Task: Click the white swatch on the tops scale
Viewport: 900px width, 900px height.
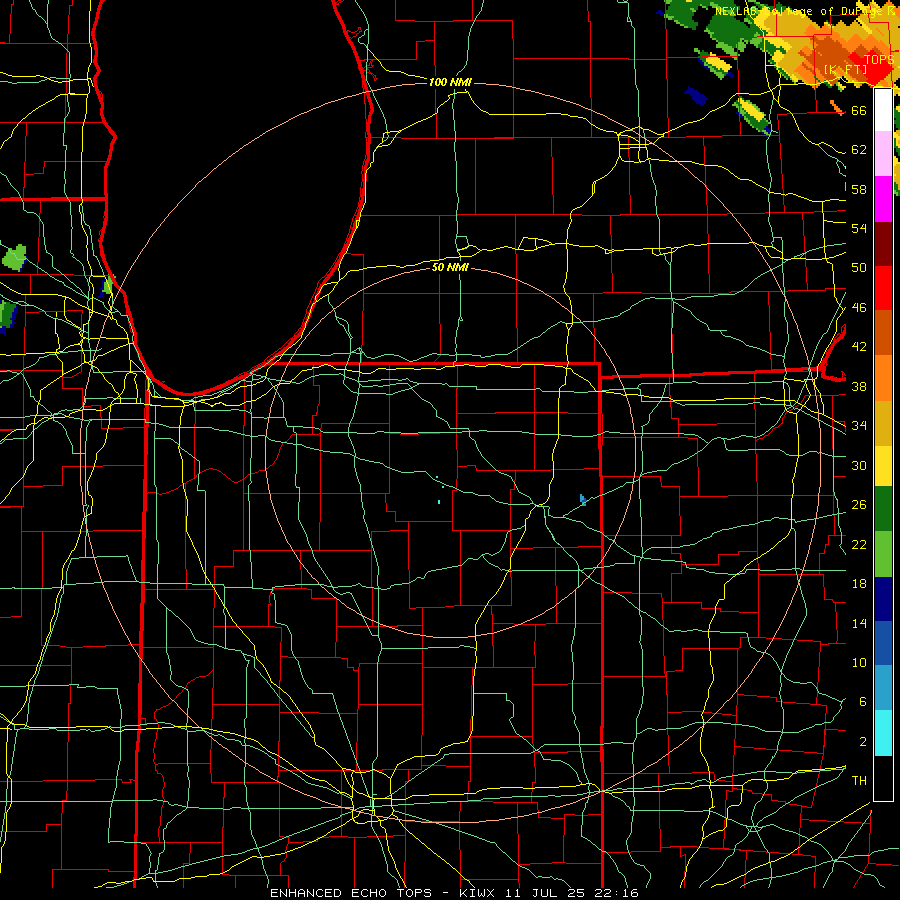Action: 883,110
